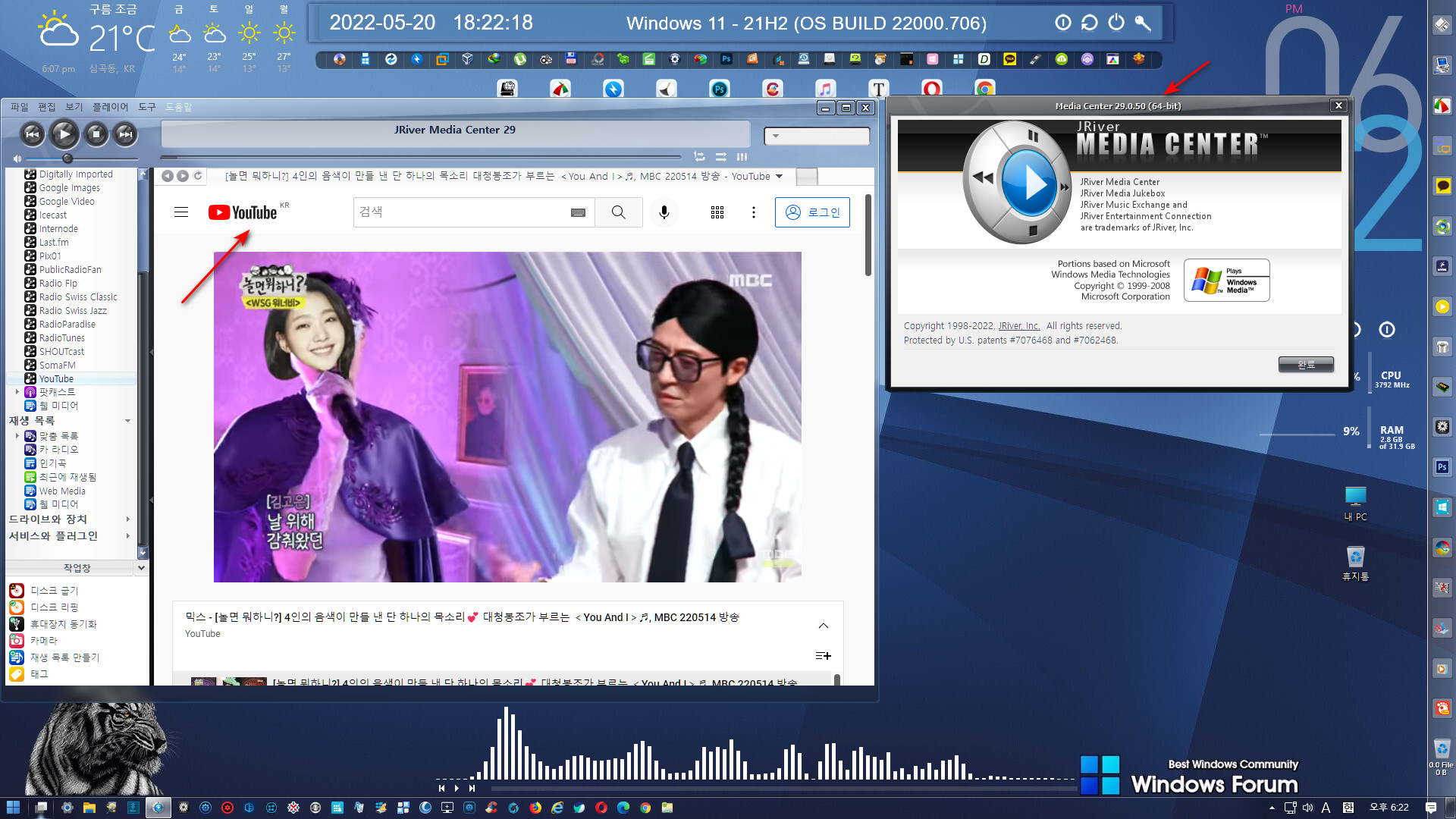Start YouTube voice search microphone
This screenshot has width=1456, height=819.
(664, 212)
